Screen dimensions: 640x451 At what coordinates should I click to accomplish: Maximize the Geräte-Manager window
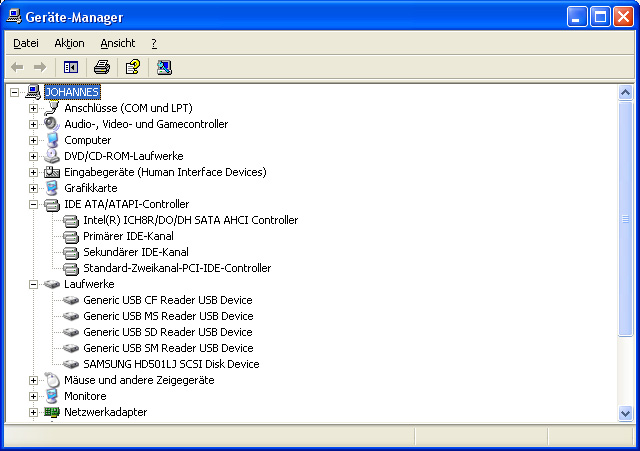tap(600, 17)
